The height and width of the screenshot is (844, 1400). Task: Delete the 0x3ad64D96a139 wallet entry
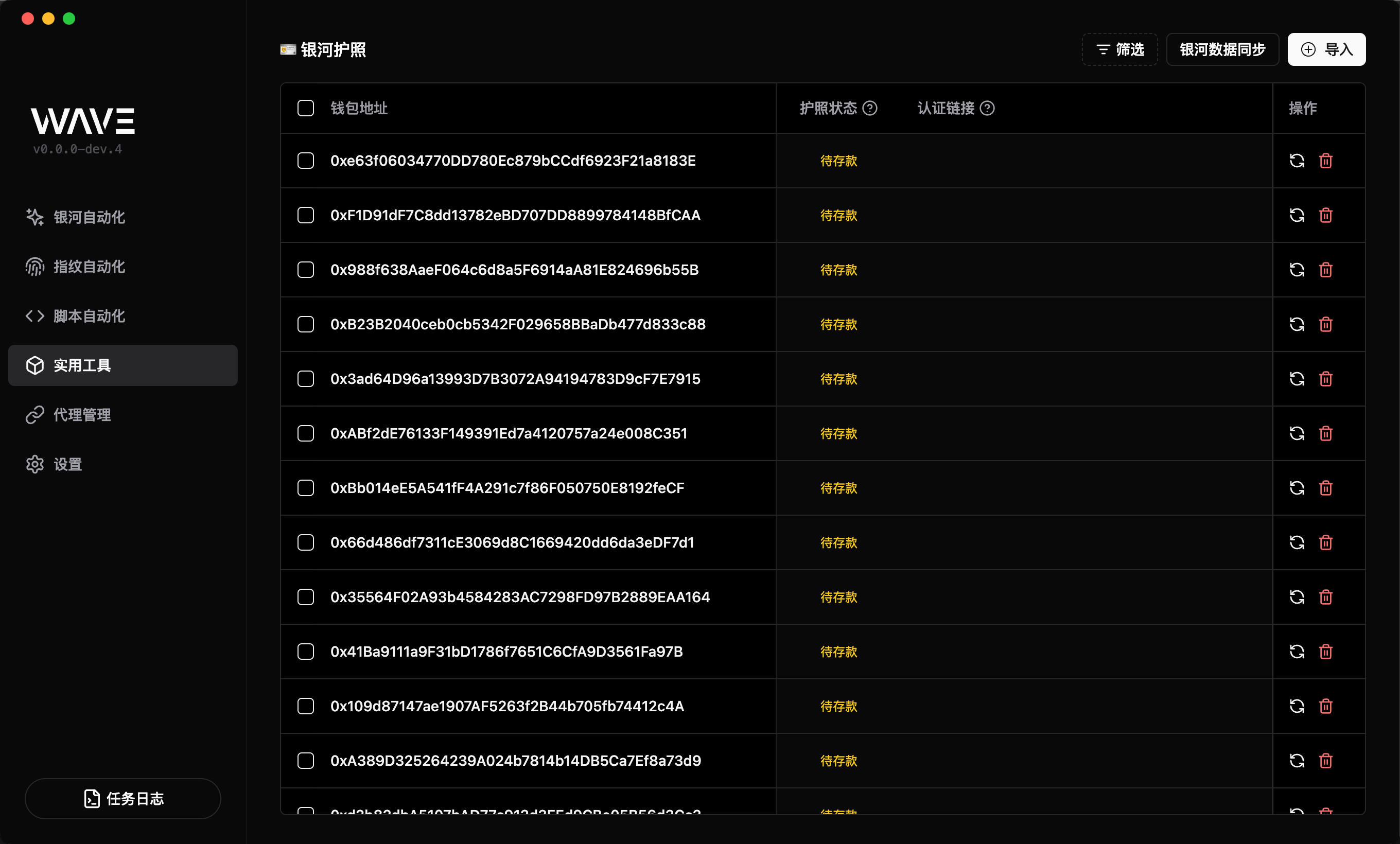1325,379
